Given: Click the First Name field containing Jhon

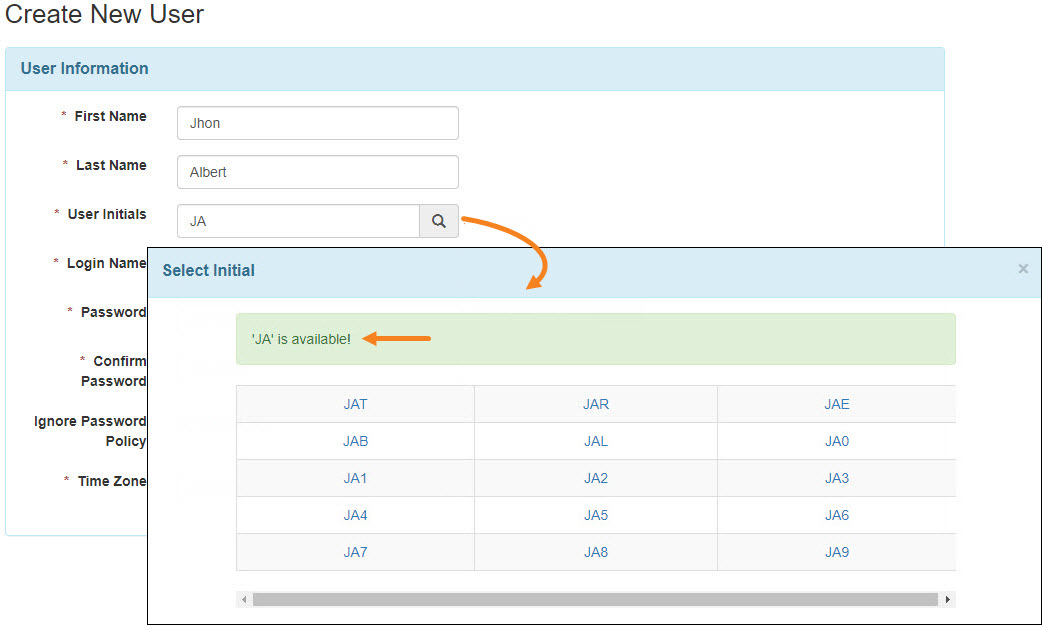Looking at the screenshot, I should click(318, 123).
